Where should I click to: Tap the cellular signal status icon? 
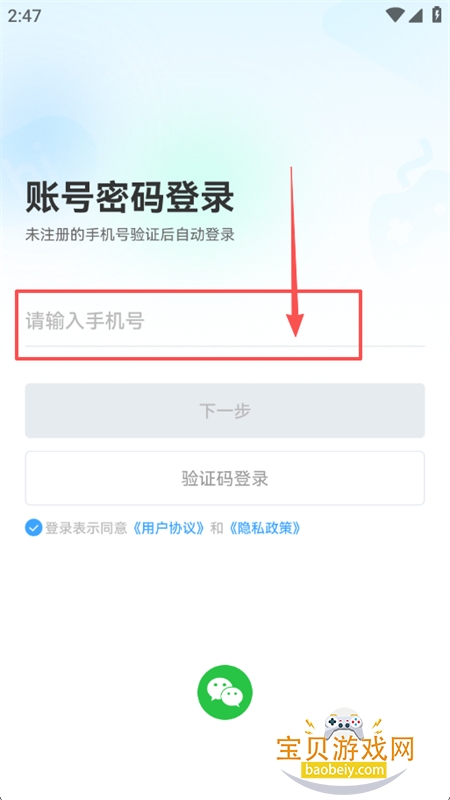pyautogui.click(x=416, y=15)
